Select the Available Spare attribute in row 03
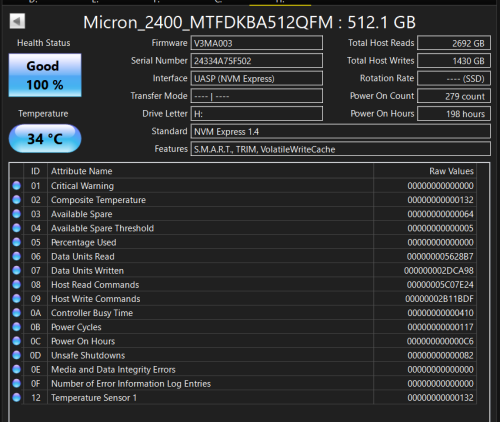Screen dimensions: 500x422 (x=82, y=214)
